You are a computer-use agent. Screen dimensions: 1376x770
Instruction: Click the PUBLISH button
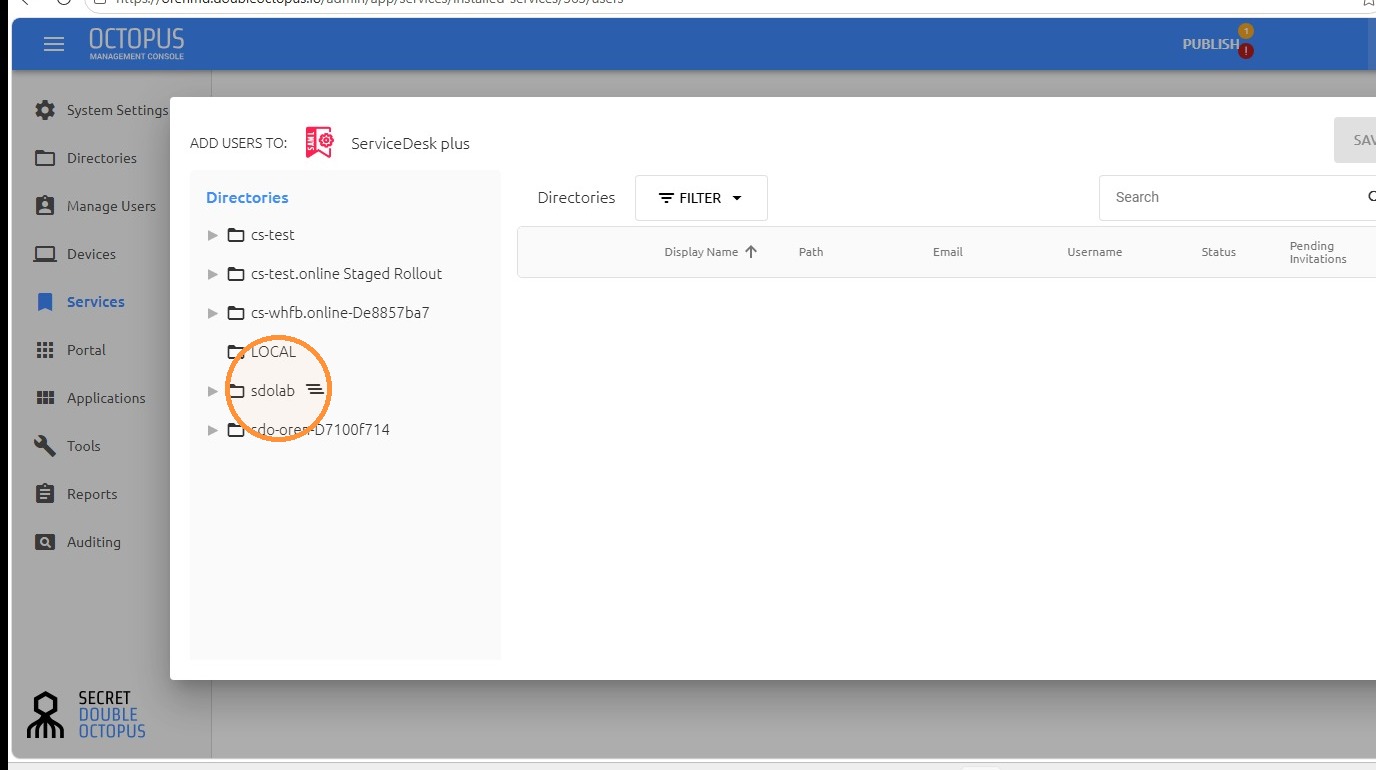1210,44
